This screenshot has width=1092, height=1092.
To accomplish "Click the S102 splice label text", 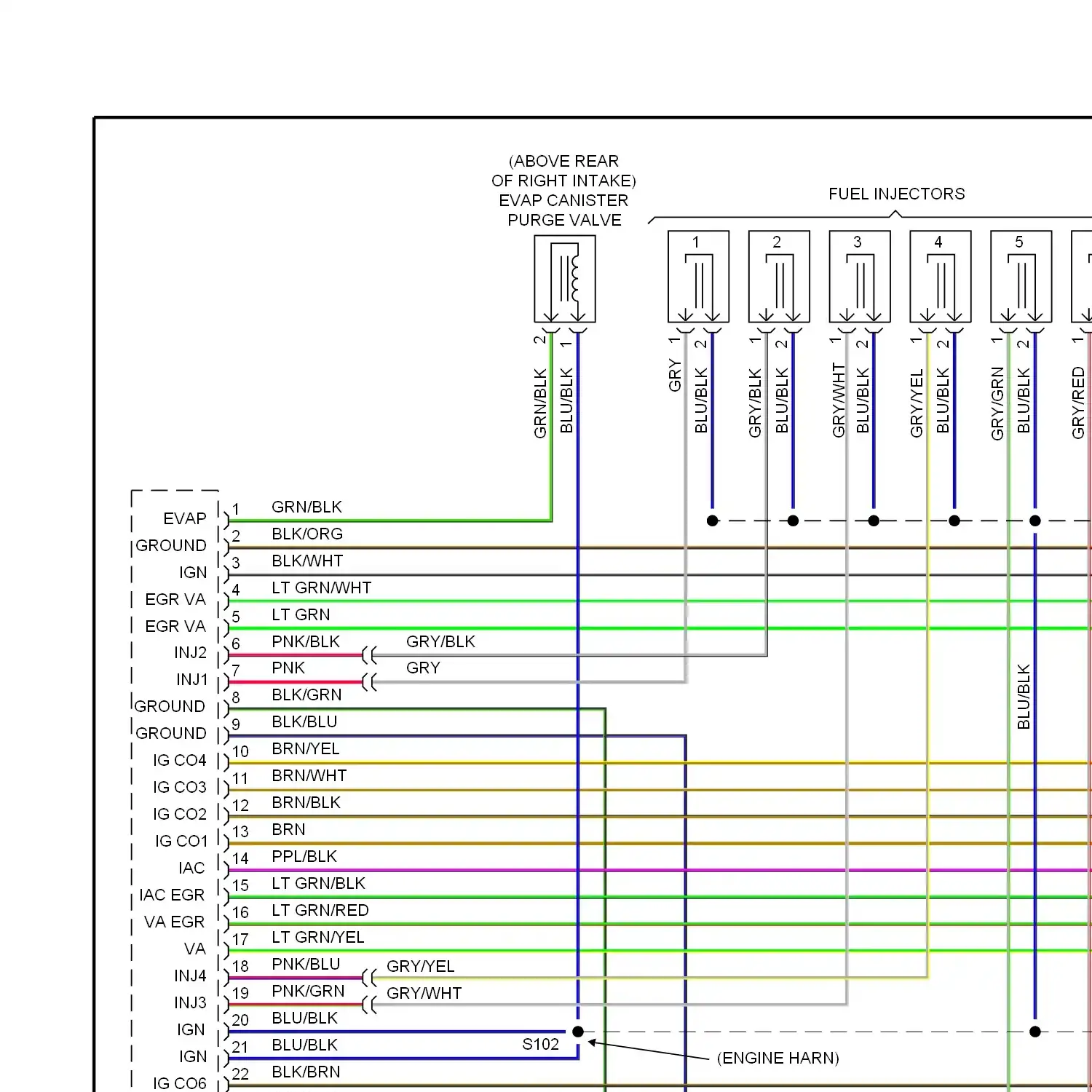I will [x=540, y=1044].
